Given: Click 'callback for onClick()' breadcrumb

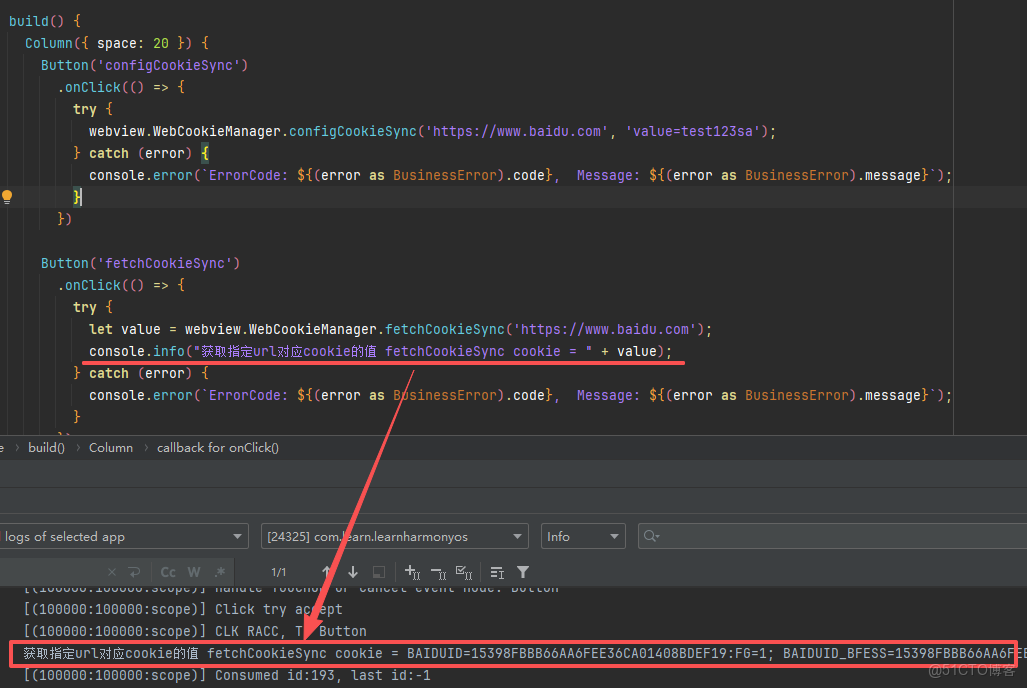Looking at the screenshot, I should click(217, 447).
